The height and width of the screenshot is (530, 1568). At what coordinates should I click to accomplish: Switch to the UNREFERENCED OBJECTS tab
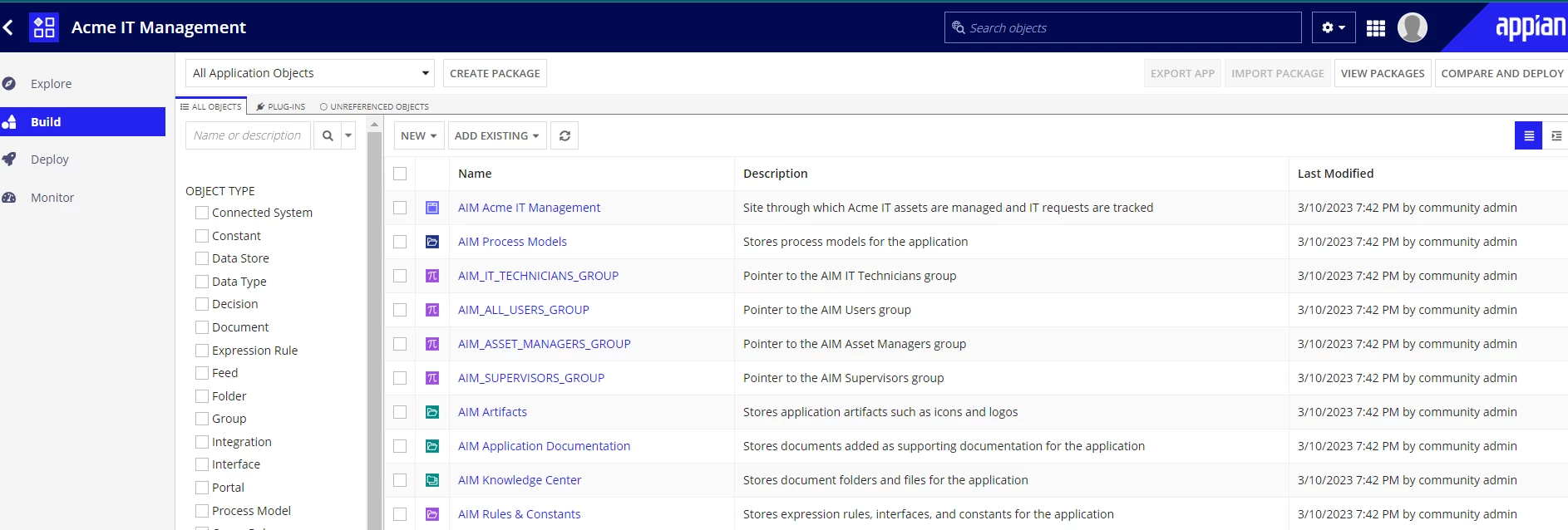click(x=374, y=106)
